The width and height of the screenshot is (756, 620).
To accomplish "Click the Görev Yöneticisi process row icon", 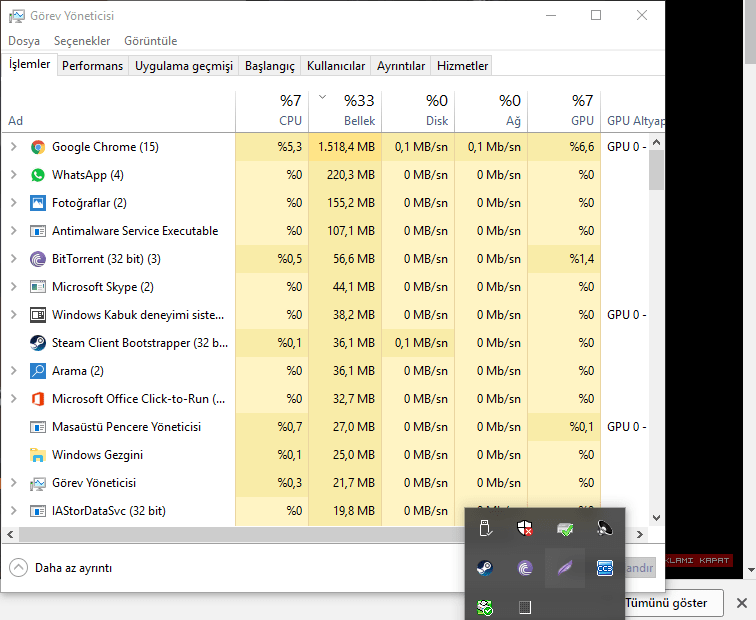I will 38,483.
